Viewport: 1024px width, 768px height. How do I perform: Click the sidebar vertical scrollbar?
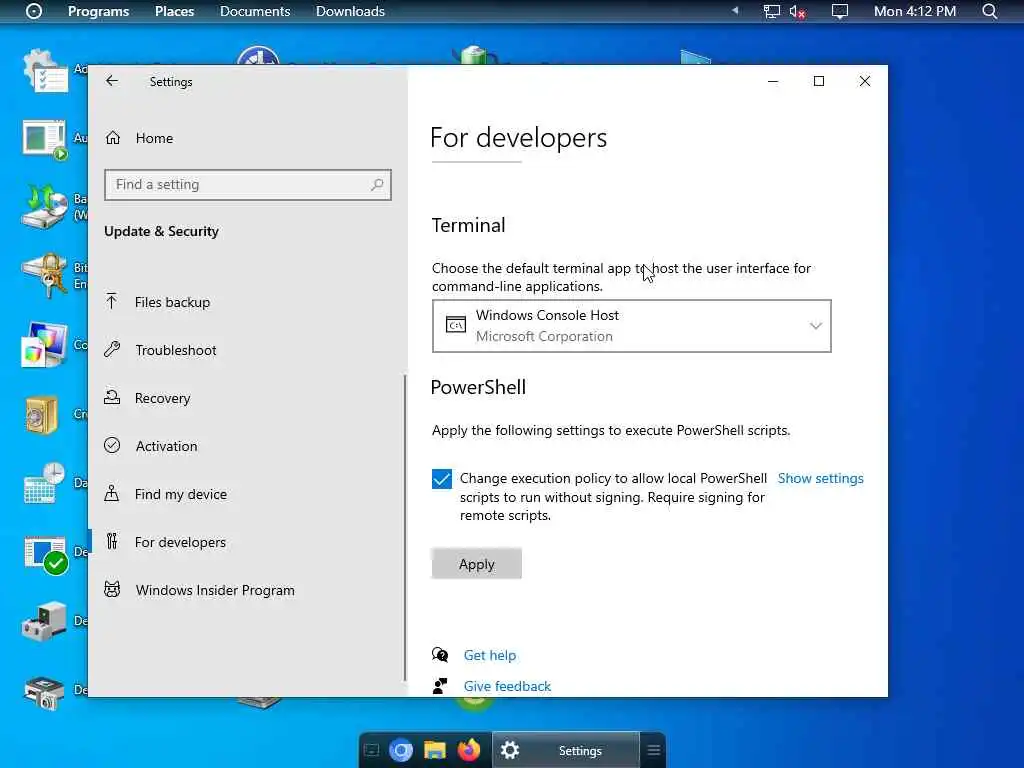coord(405,528)
